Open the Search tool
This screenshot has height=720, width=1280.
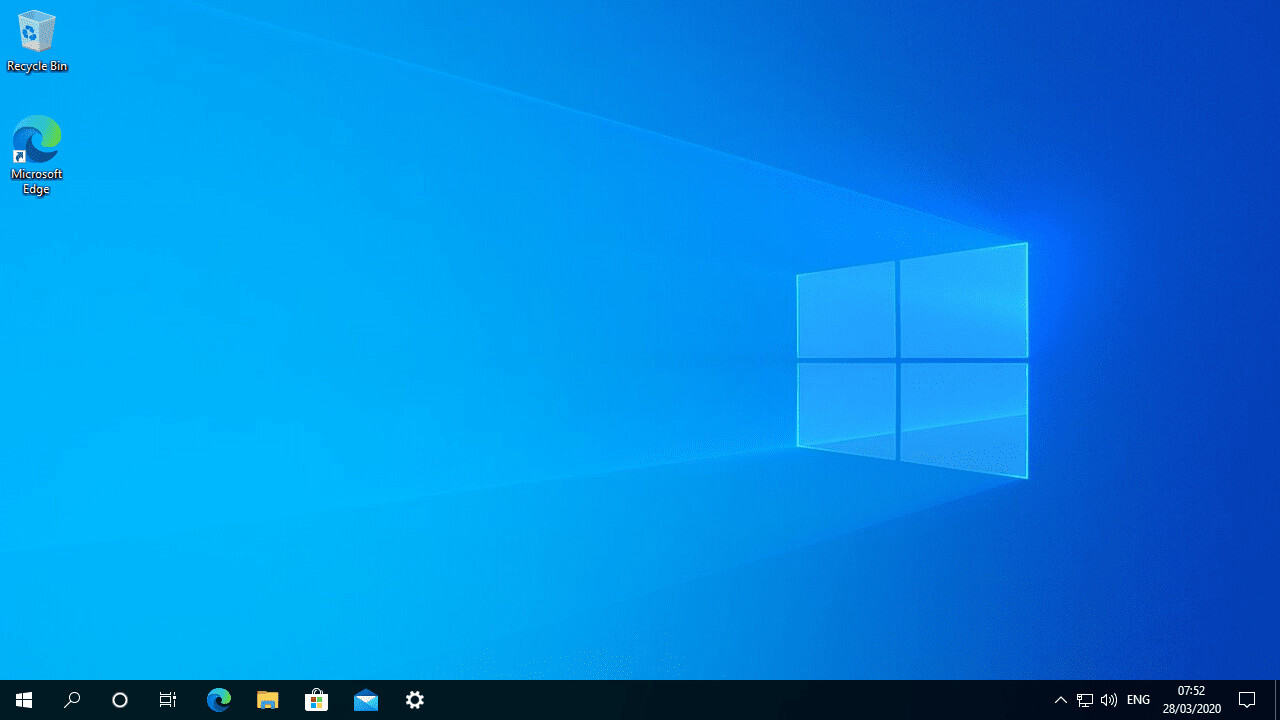point(71,699)
